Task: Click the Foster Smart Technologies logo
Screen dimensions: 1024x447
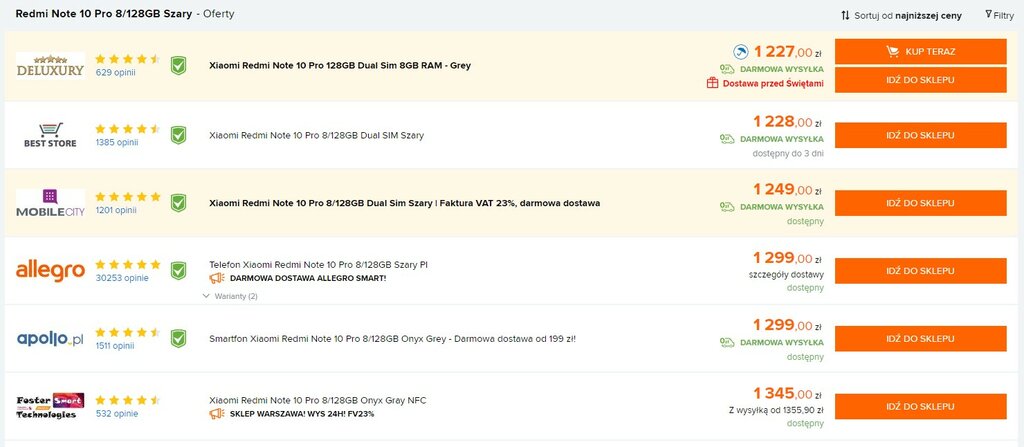Action: 50,406
